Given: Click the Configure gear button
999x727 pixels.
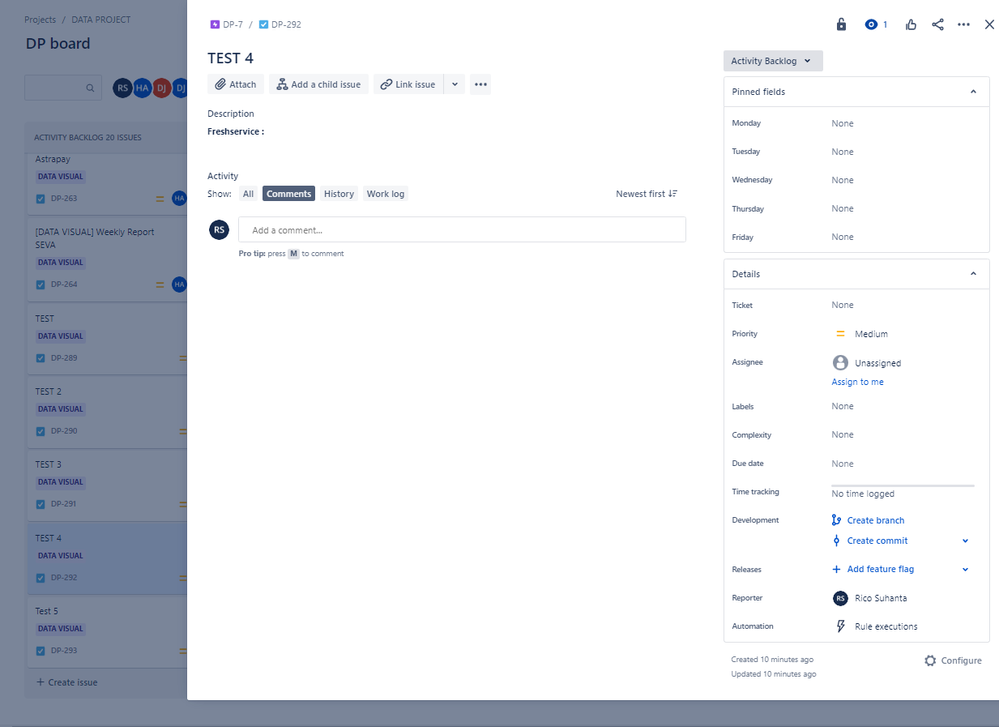Looking at the screenshot, I should [952, 661].
